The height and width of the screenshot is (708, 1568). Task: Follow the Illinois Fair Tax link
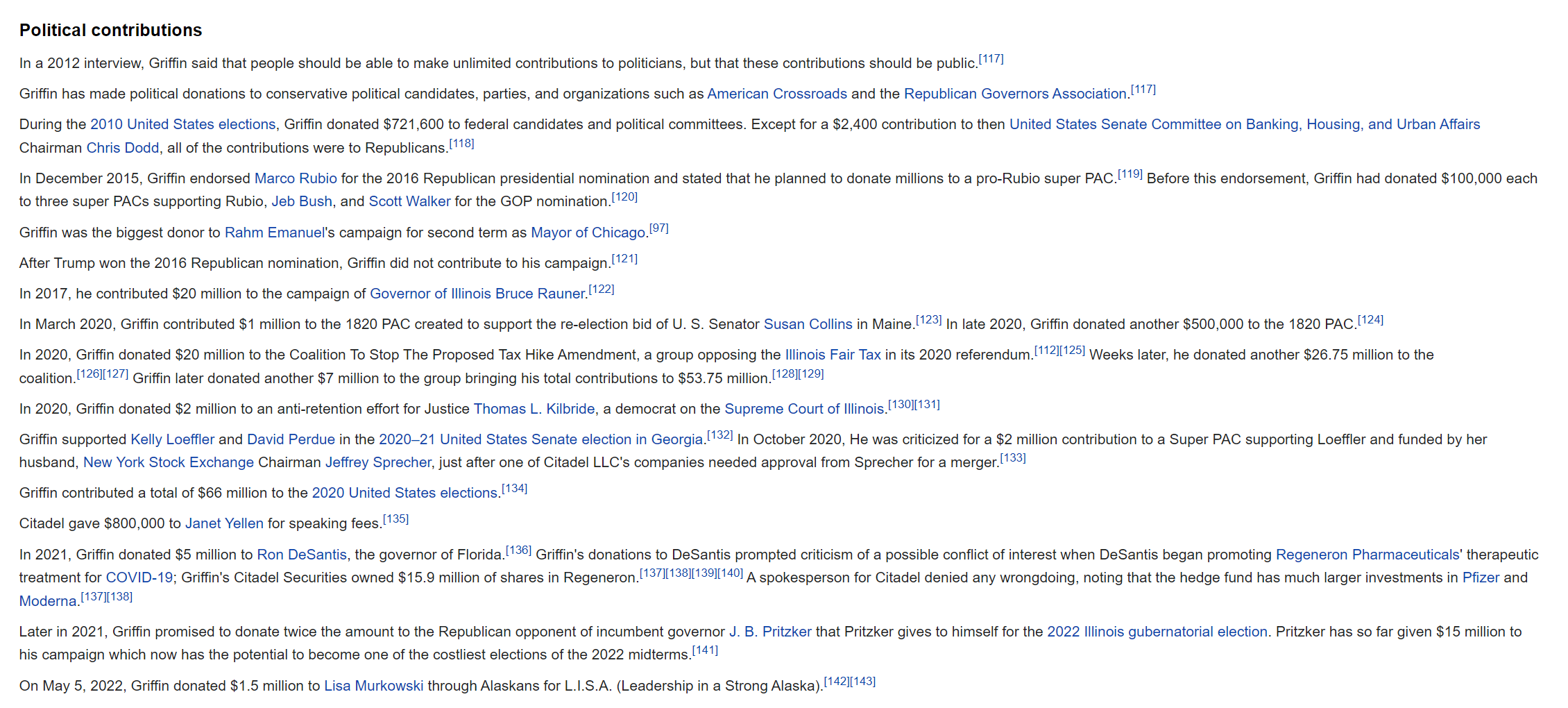click(833, 355)
